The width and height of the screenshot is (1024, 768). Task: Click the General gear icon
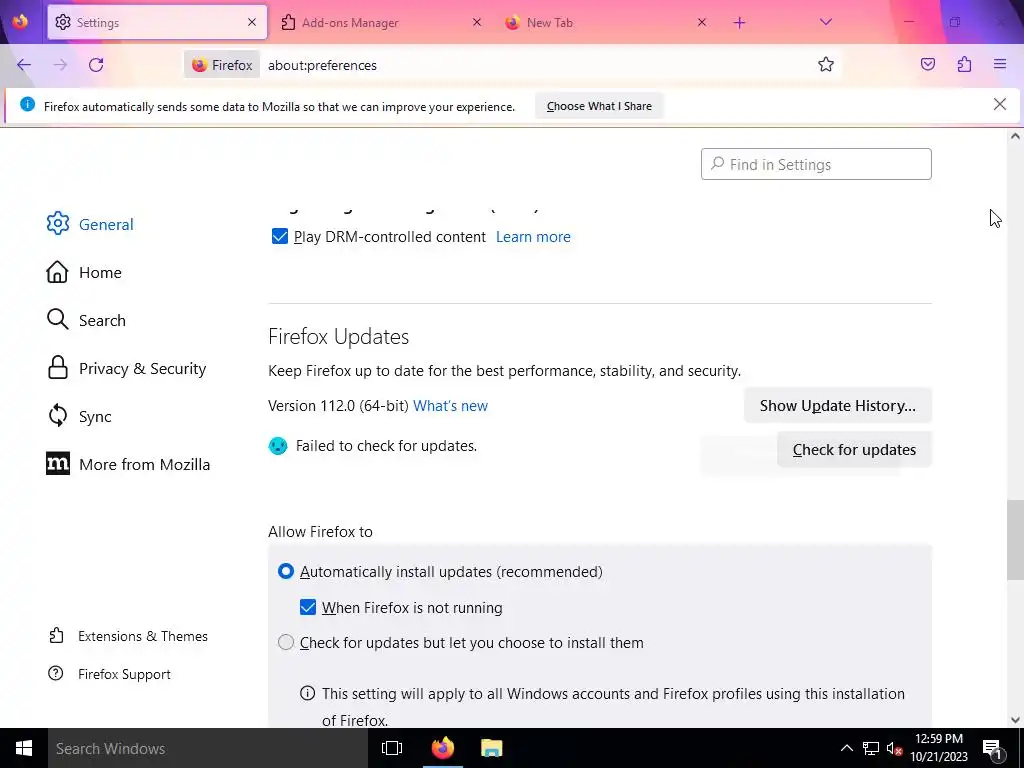pos(57,223)
